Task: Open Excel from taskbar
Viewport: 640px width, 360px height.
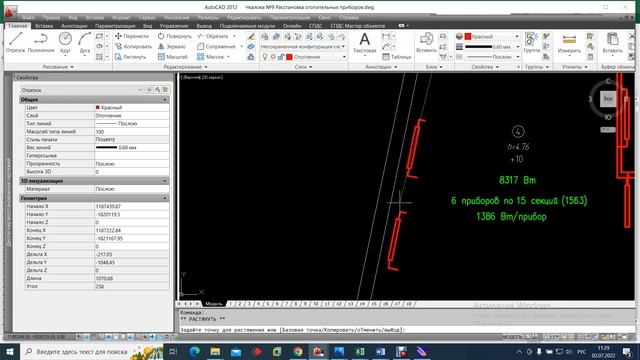Action: (x=360, y=351)
